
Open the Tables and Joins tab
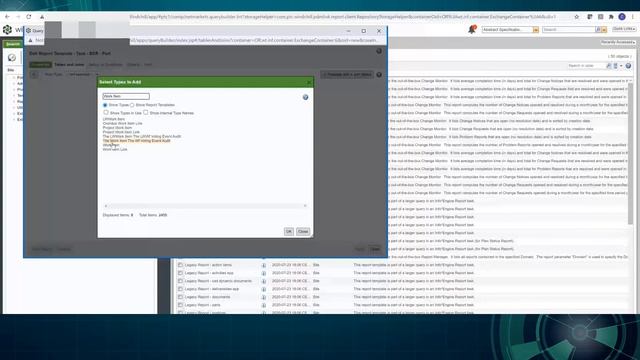click(69, 64)
